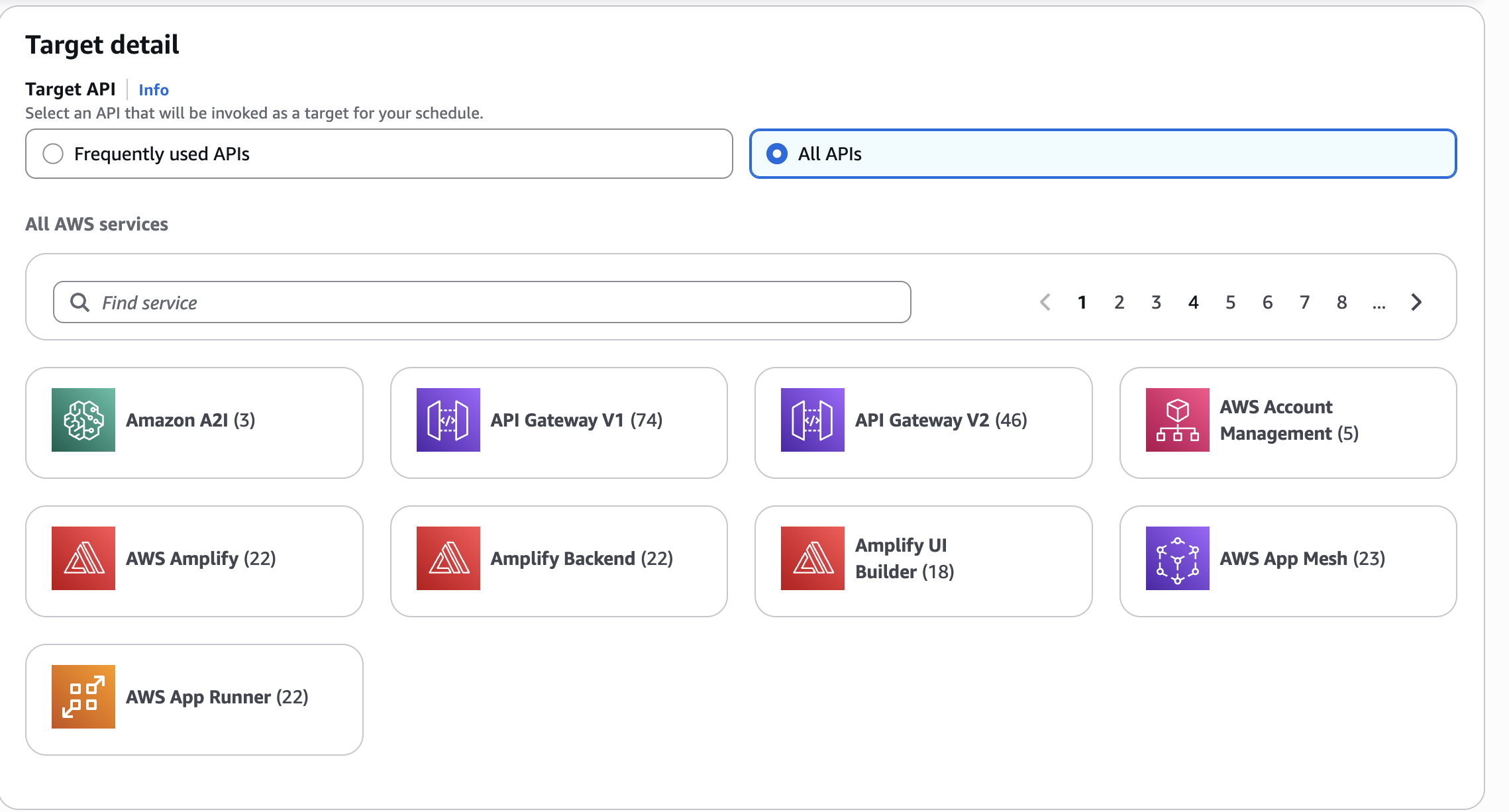Open the Target API Info link
This screenshot has height=812, width=1509.
pyautogui.click(x=154, y=89)
